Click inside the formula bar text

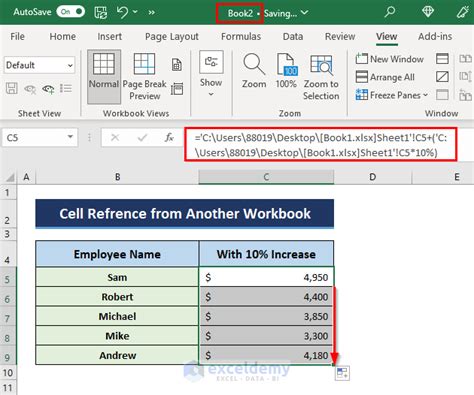321,145
